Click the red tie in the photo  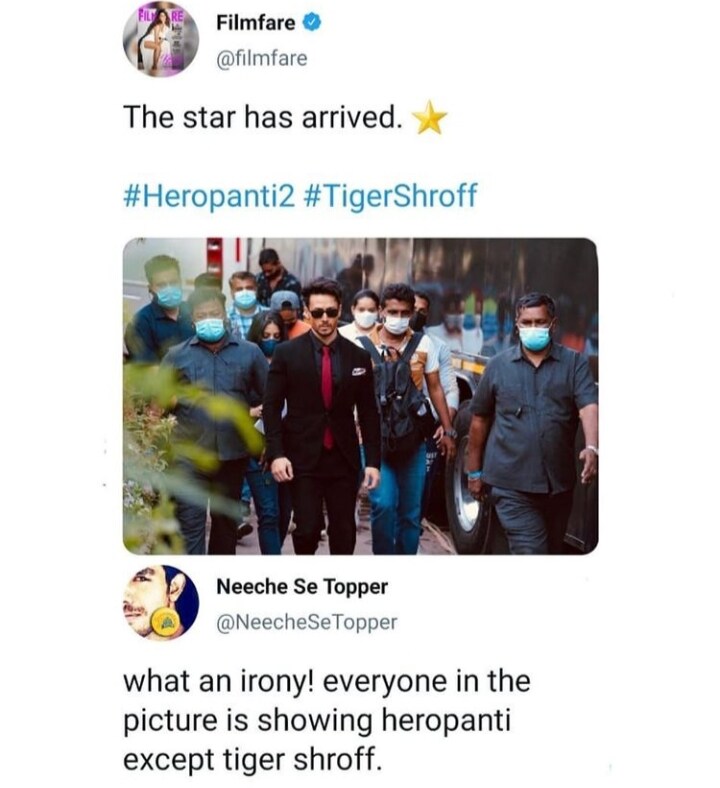coord(326,395)
